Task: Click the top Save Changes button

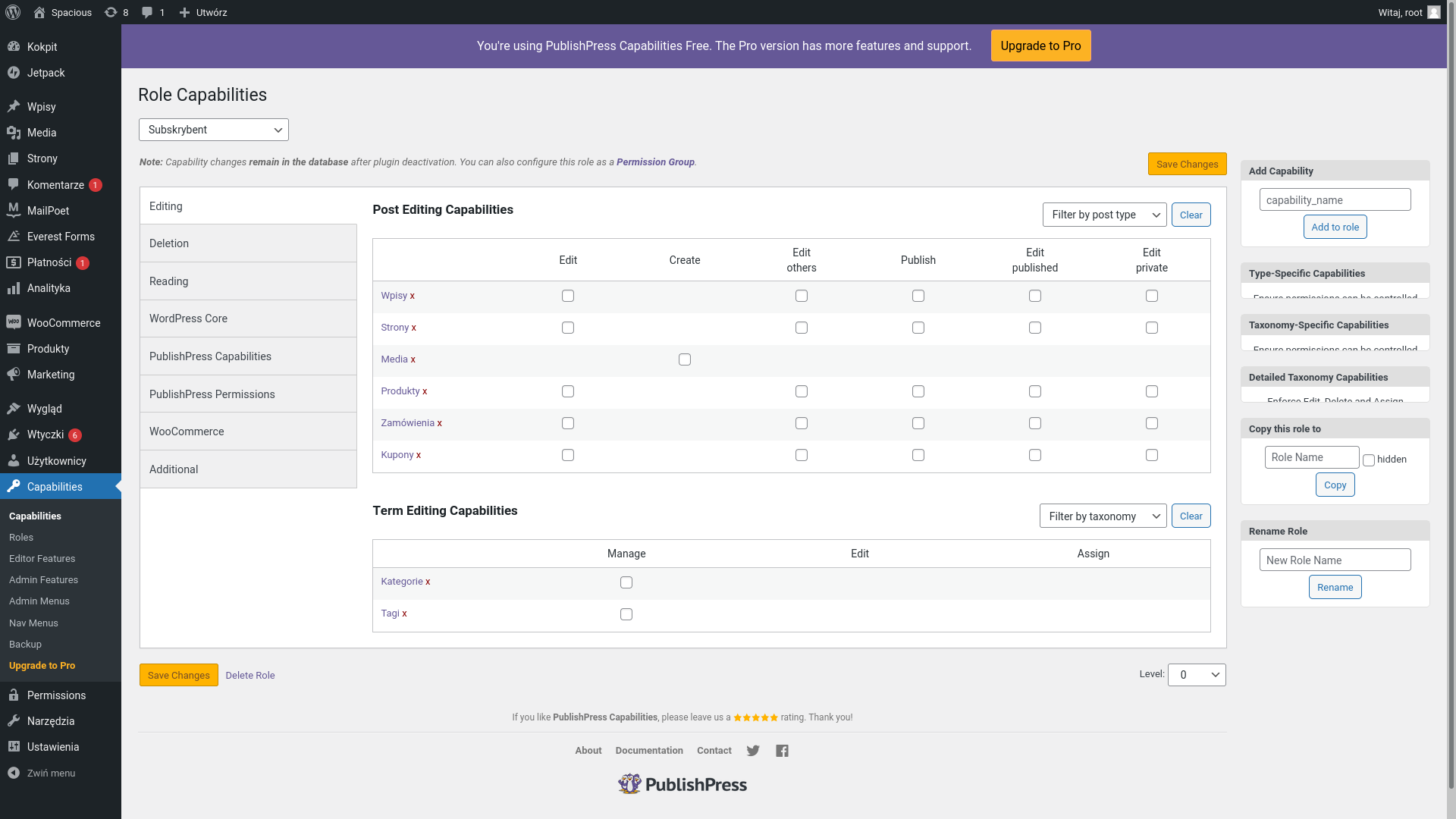Action: click(1187, 164)
